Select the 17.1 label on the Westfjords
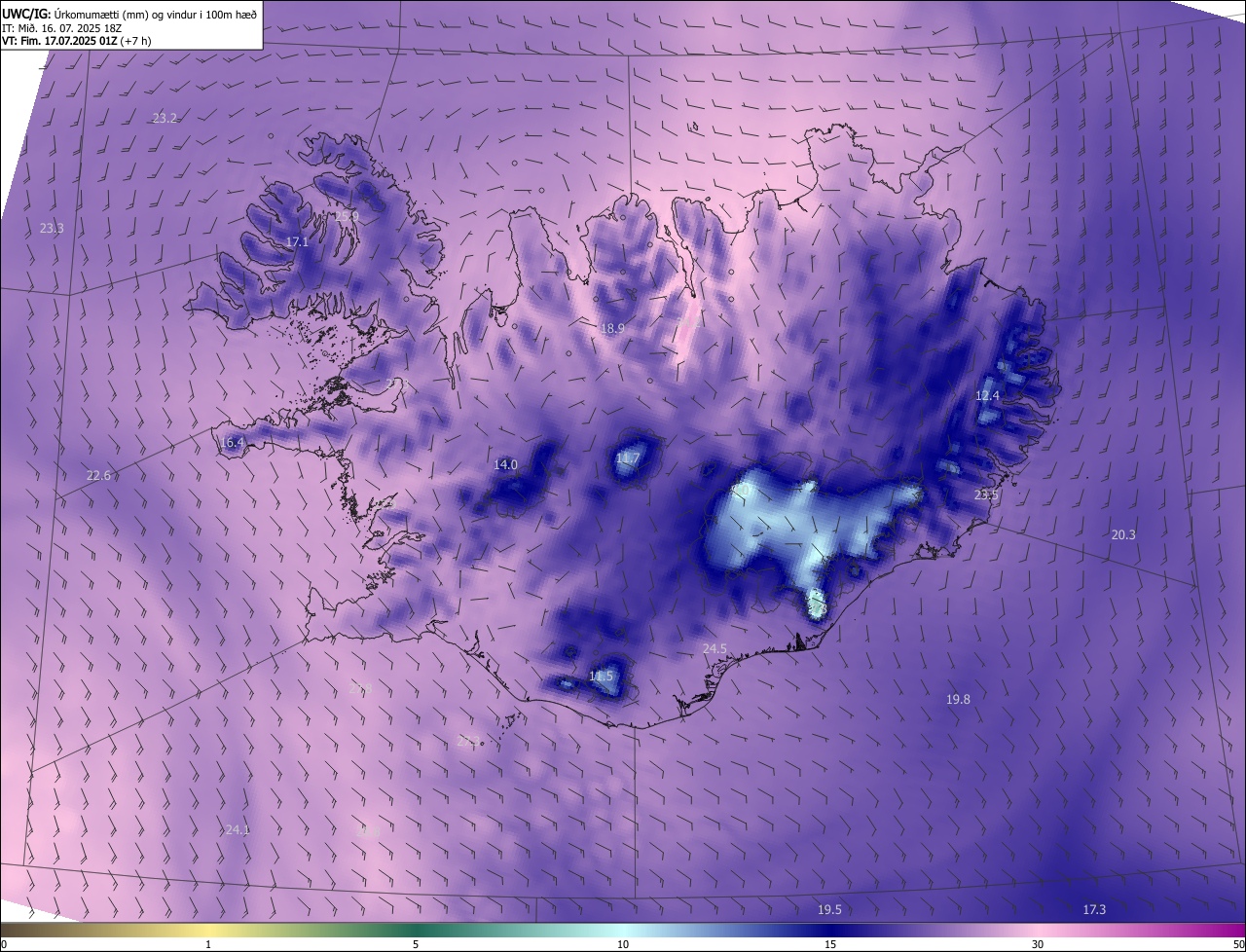Viewport: 1246px width, 952px height. point(297,241)
